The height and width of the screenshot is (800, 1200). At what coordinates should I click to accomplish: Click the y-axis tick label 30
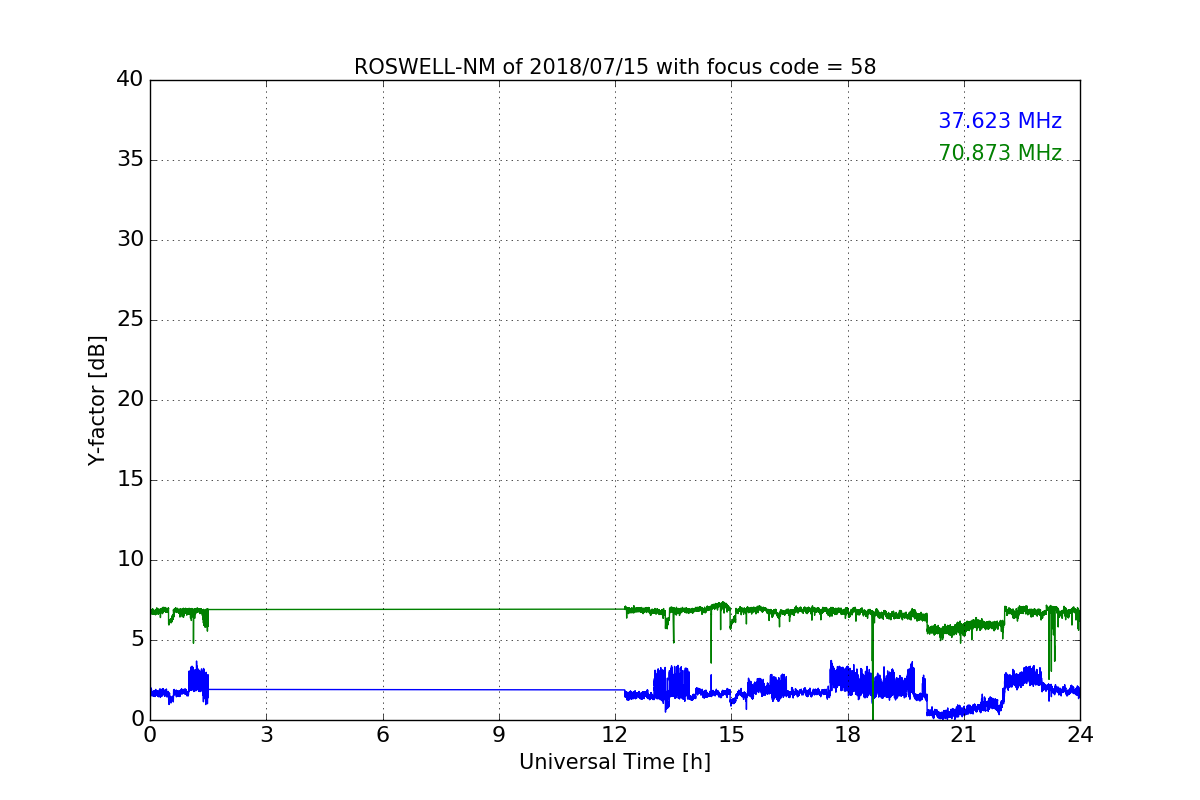tap(130, 240)
